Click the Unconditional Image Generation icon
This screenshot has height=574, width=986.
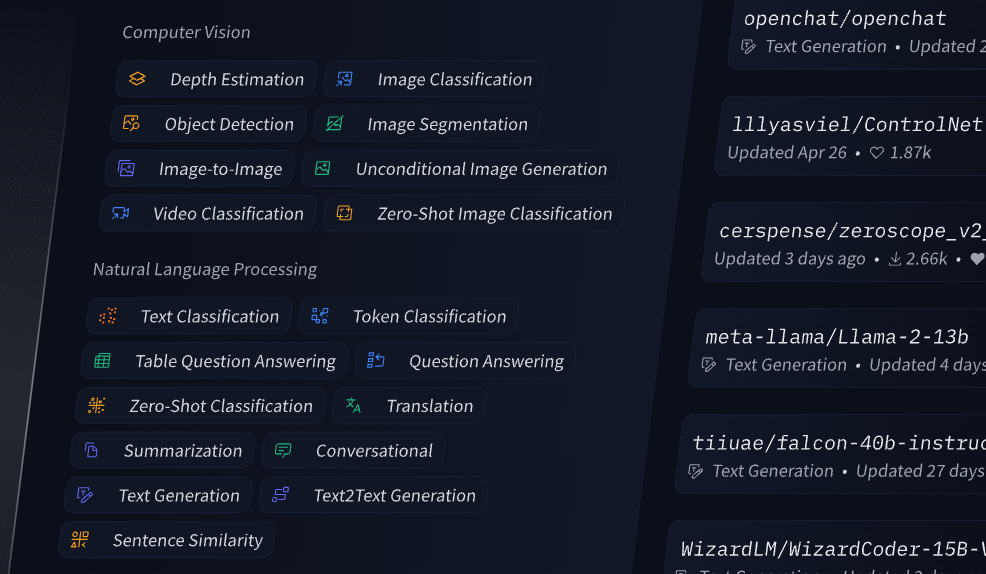(x=323, y=168)
